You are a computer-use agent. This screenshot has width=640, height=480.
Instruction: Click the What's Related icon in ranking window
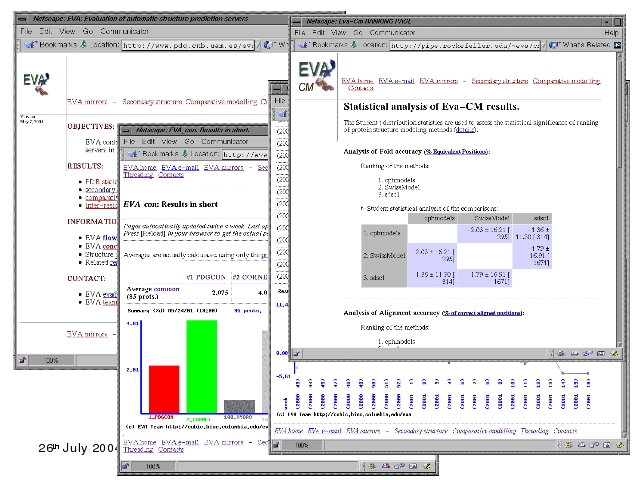553,44
